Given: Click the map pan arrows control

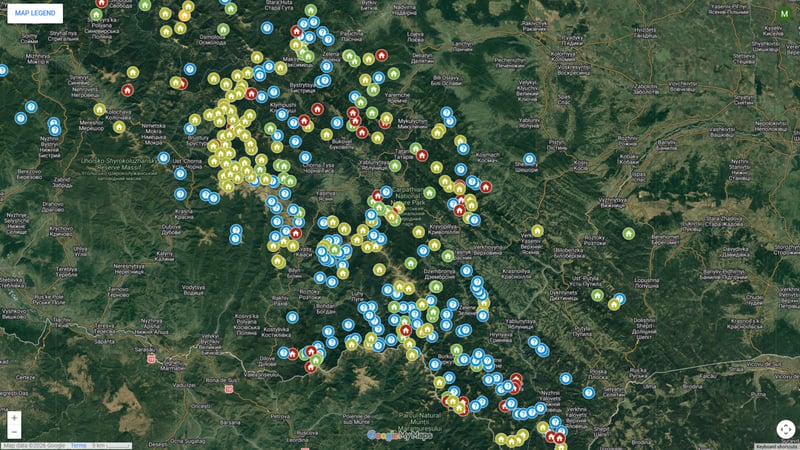Looking at the screenshot, I should (x=785, y=428).
